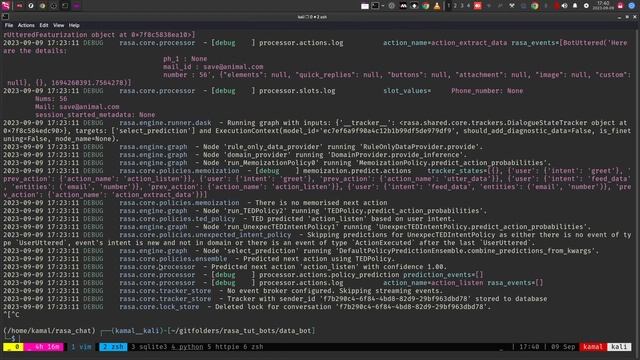Open the volume speaker tray icon
Image resolution: width=640 pixels, height=360 pixels.
[x=564, y=6]
